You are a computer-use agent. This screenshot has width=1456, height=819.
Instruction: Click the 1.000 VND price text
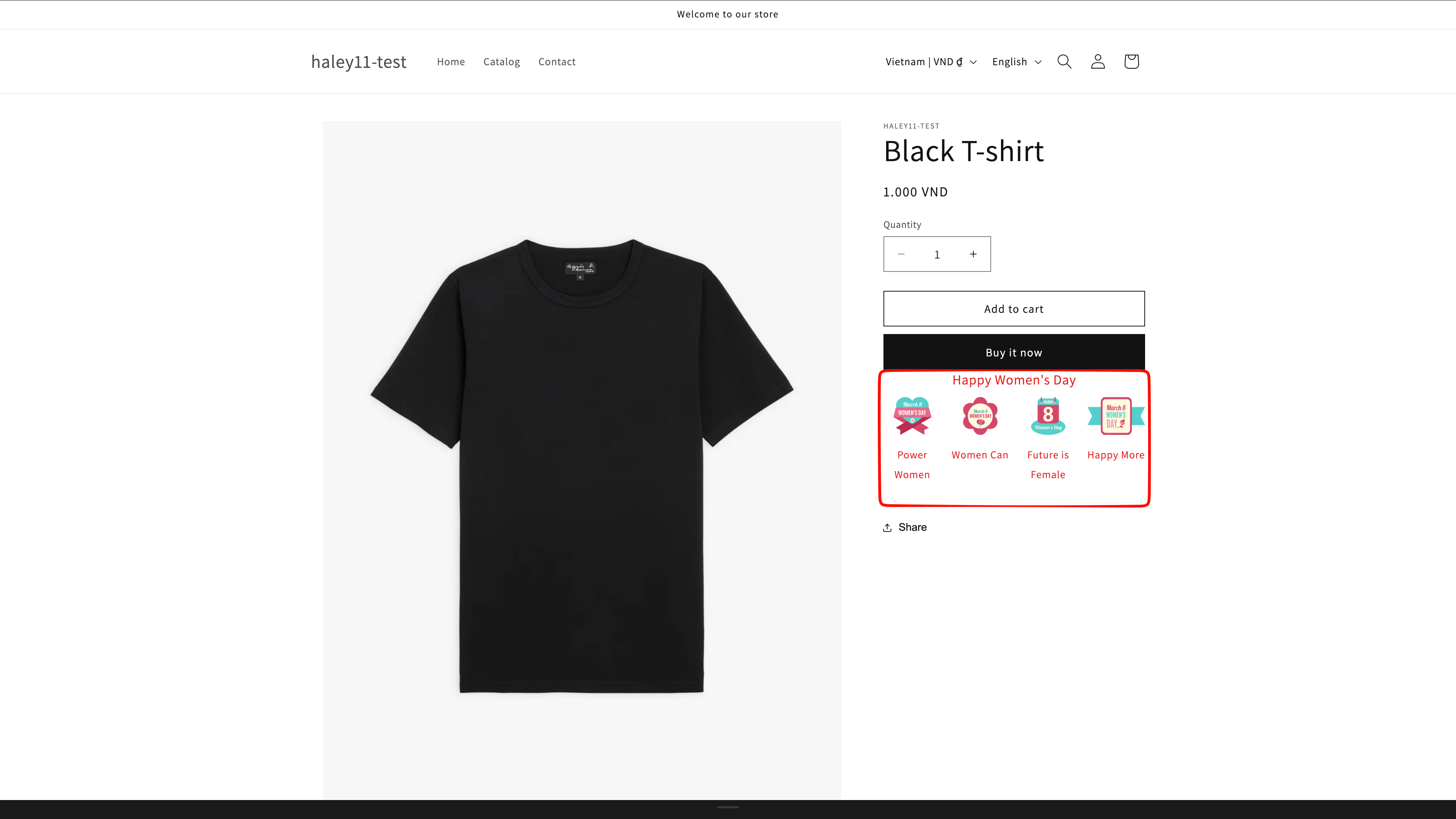coord(915,192)
